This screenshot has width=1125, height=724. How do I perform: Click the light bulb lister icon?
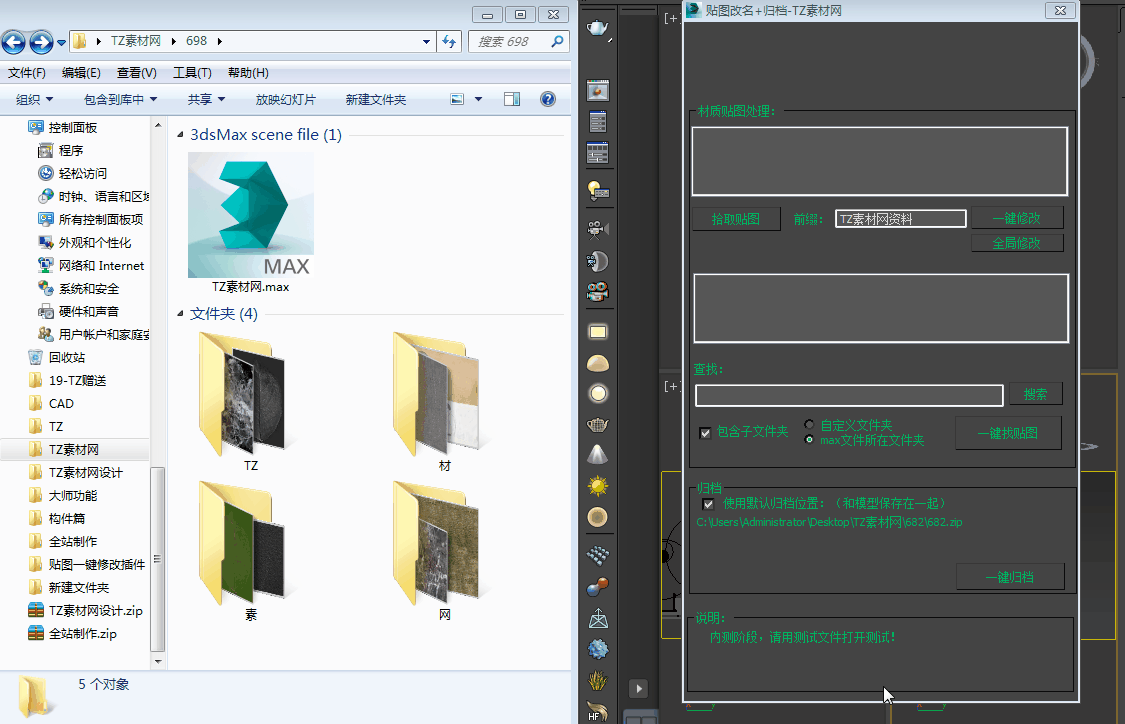(x=598, y=190)
